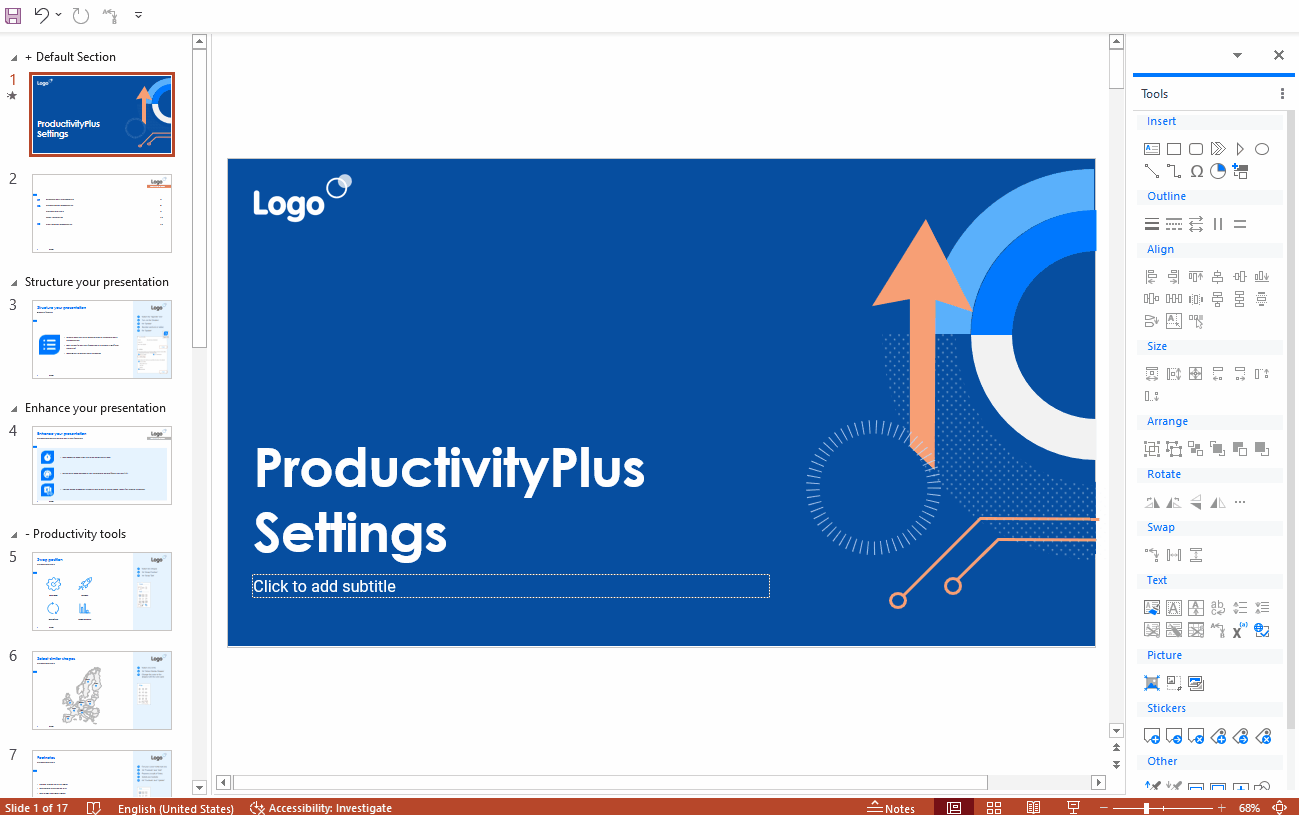Insert the Omega special character
Image resolution: width=1299 pixels, height=815 pixels.
(x=1196, y=171)
